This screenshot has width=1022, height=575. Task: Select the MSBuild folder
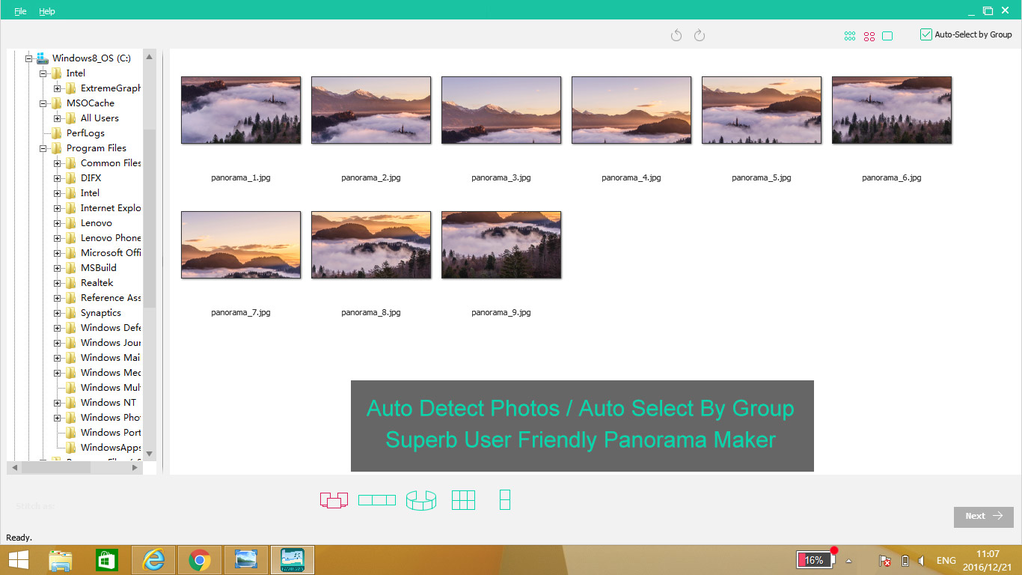tap(98, 268)
